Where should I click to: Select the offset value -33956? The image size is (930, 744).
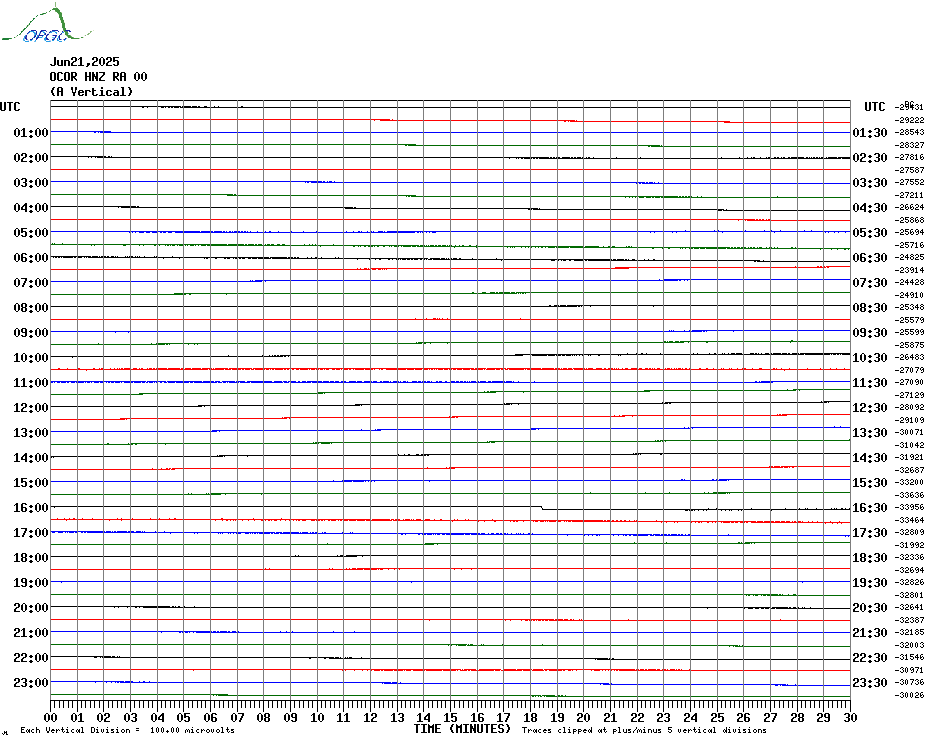click(910, 507)
